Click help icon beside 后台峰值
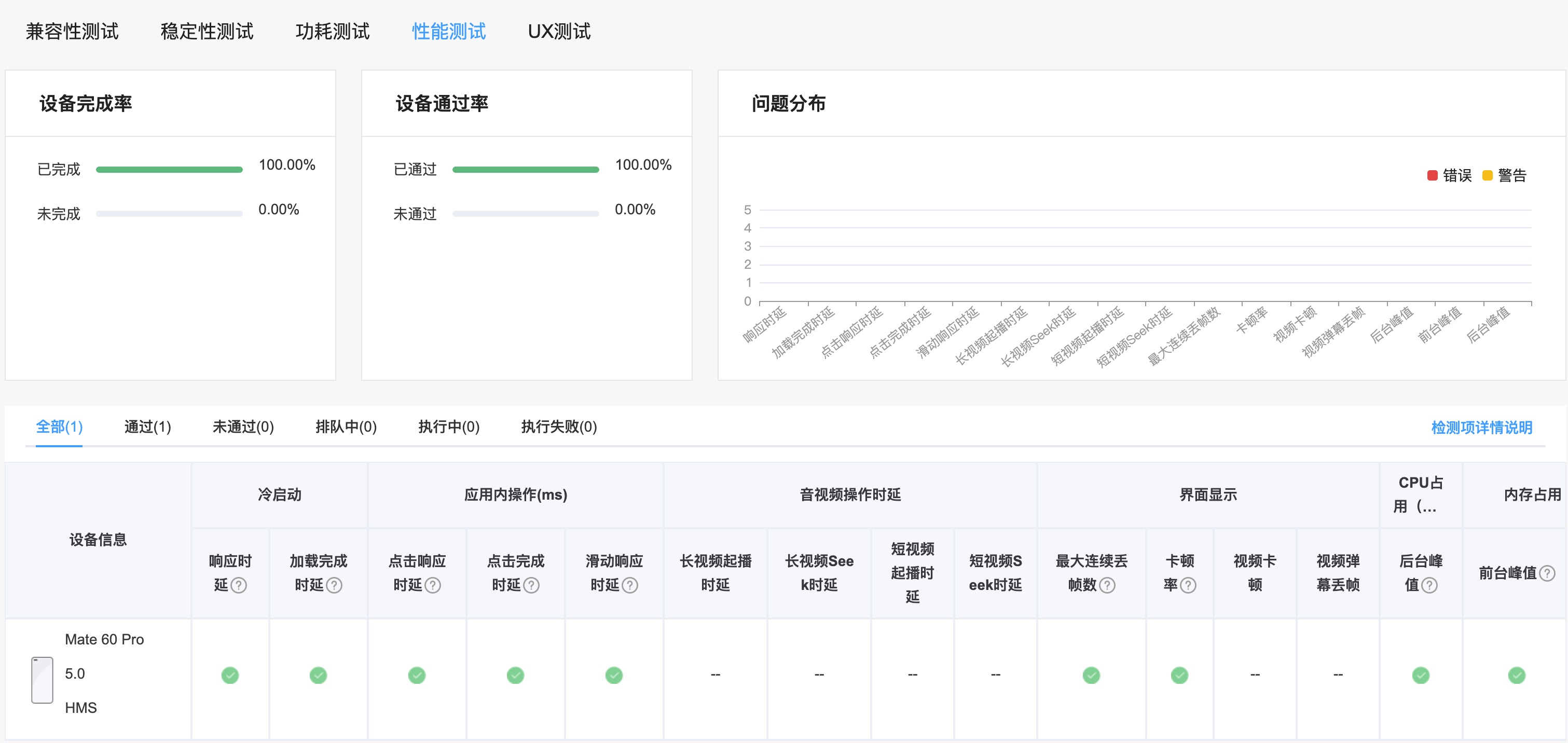 [1429, 585]
